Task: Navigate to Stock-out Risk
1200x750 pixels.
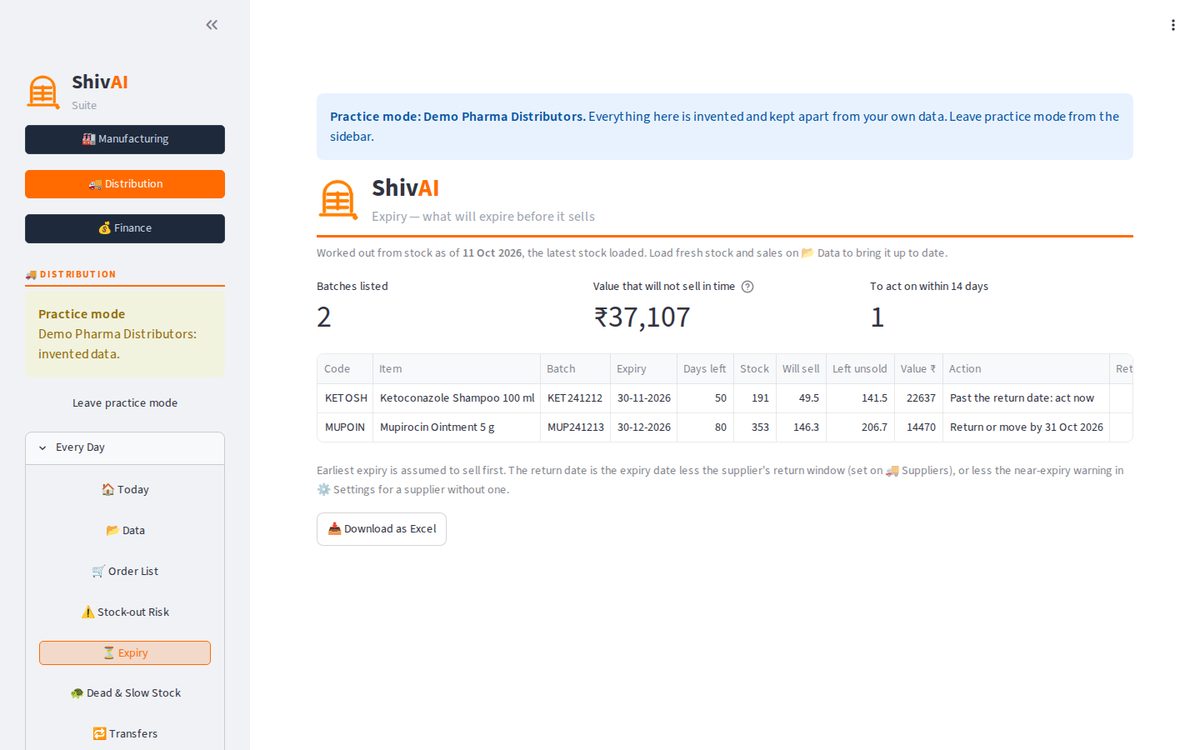Action: coord(125,612)
